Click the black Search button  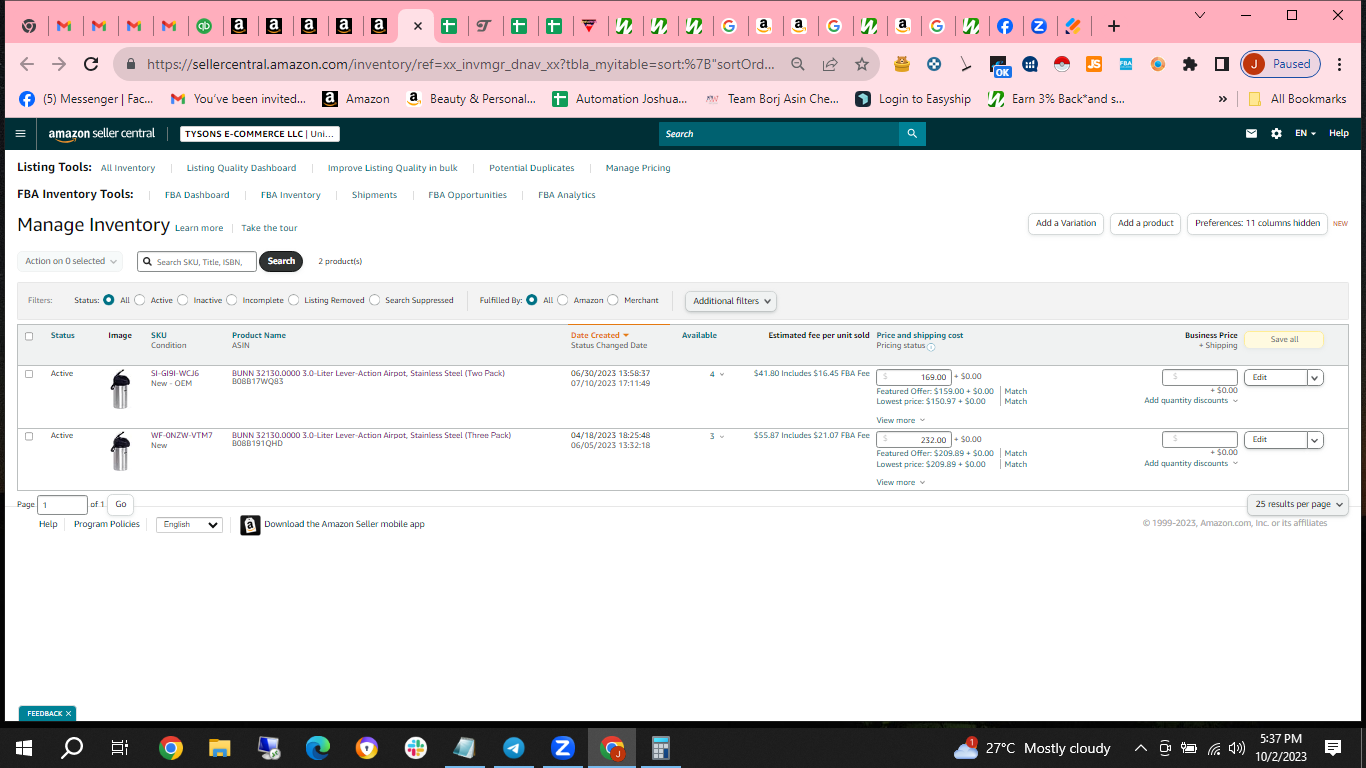[x=281, y=262]
